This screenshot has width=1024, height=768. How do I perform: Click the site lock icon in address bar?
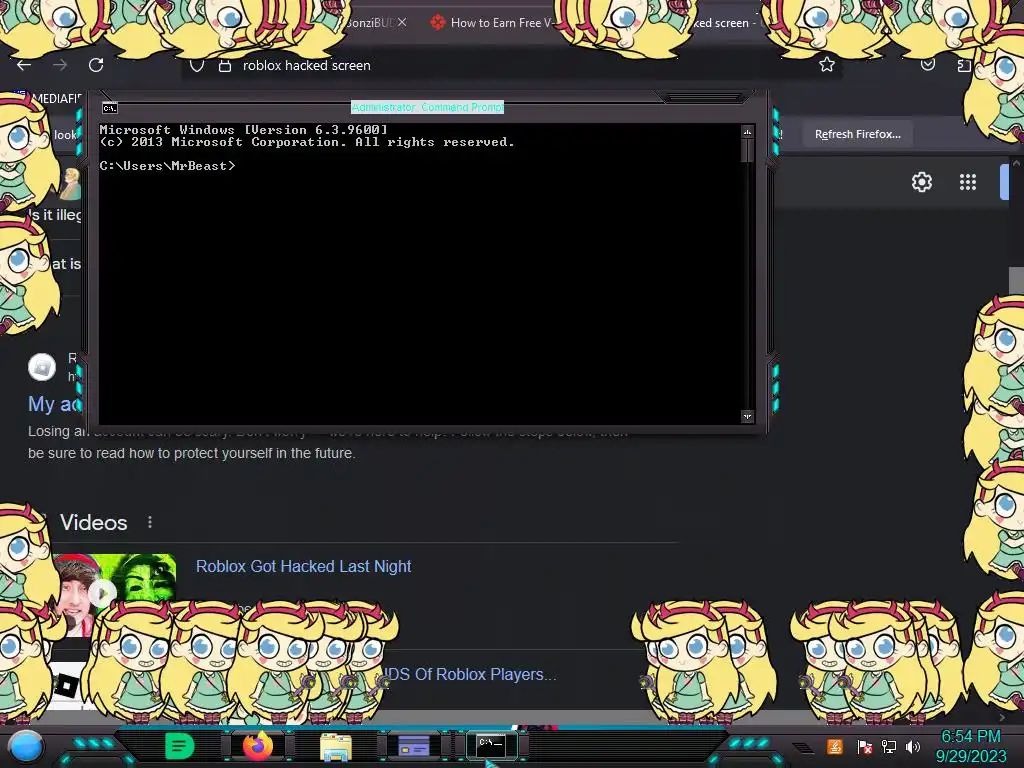[225, 65]
